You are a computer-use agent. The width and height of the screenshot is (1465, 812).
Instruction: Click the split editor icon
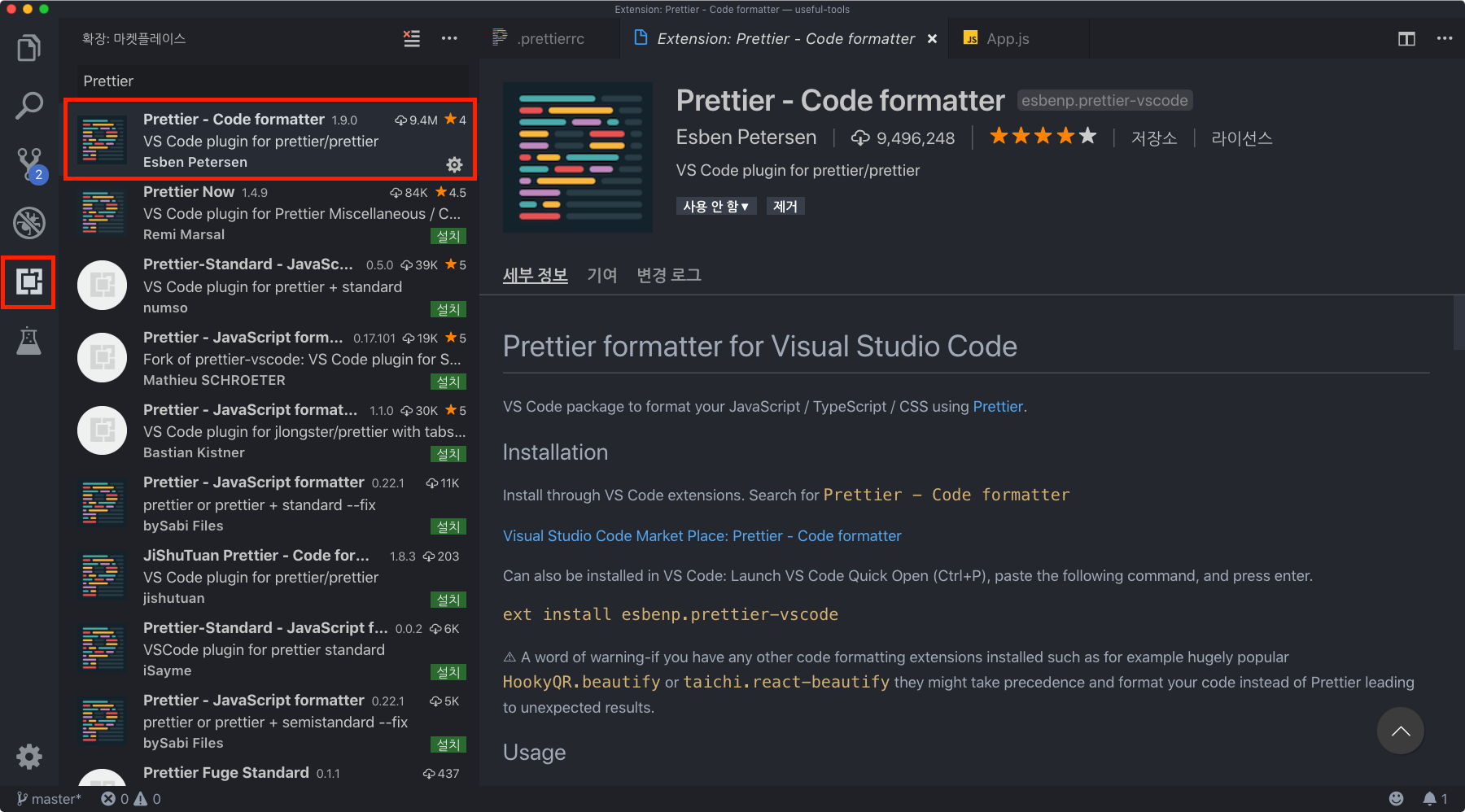[1406, 38]
